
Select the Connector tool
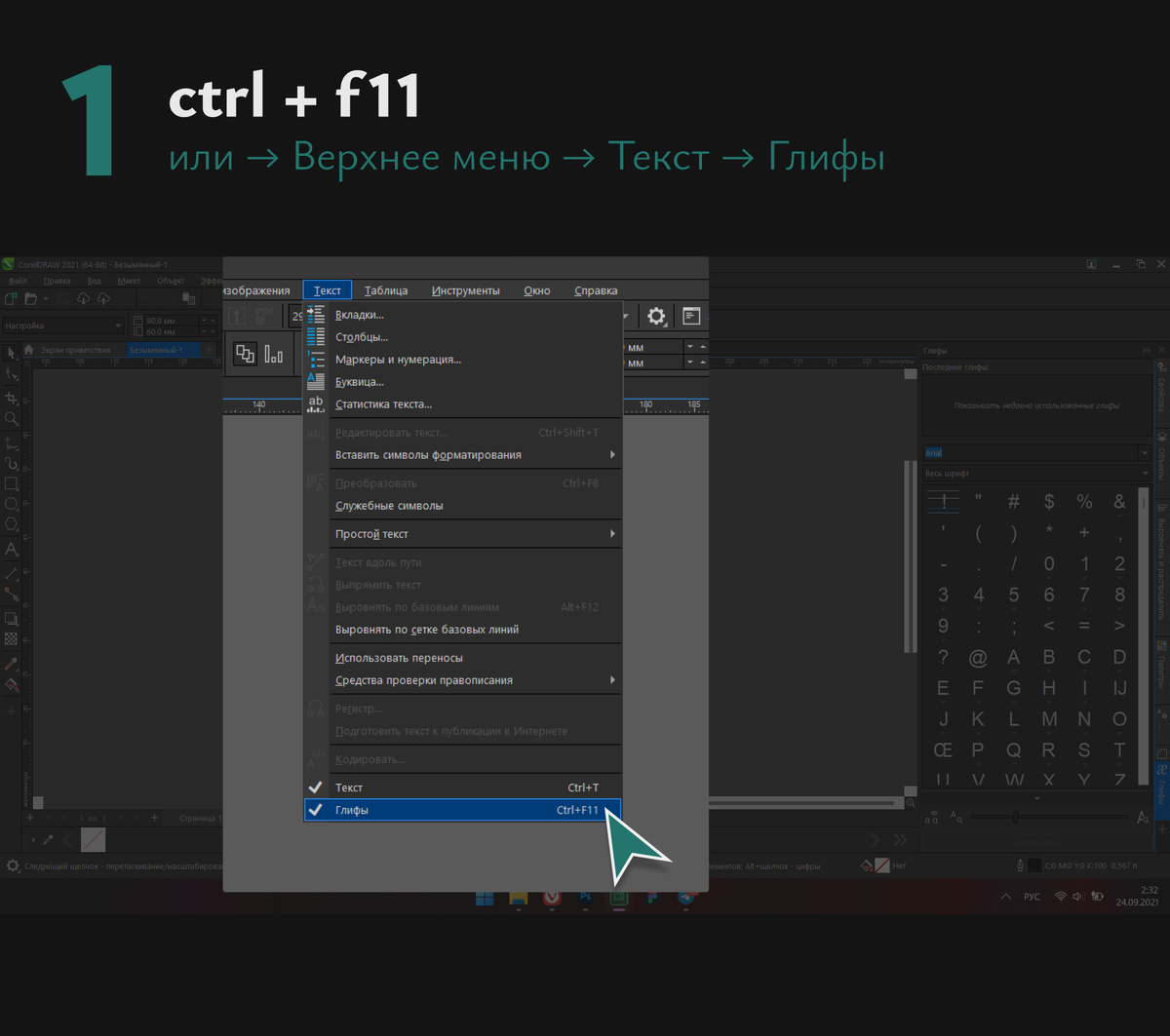tap(12, 594)
